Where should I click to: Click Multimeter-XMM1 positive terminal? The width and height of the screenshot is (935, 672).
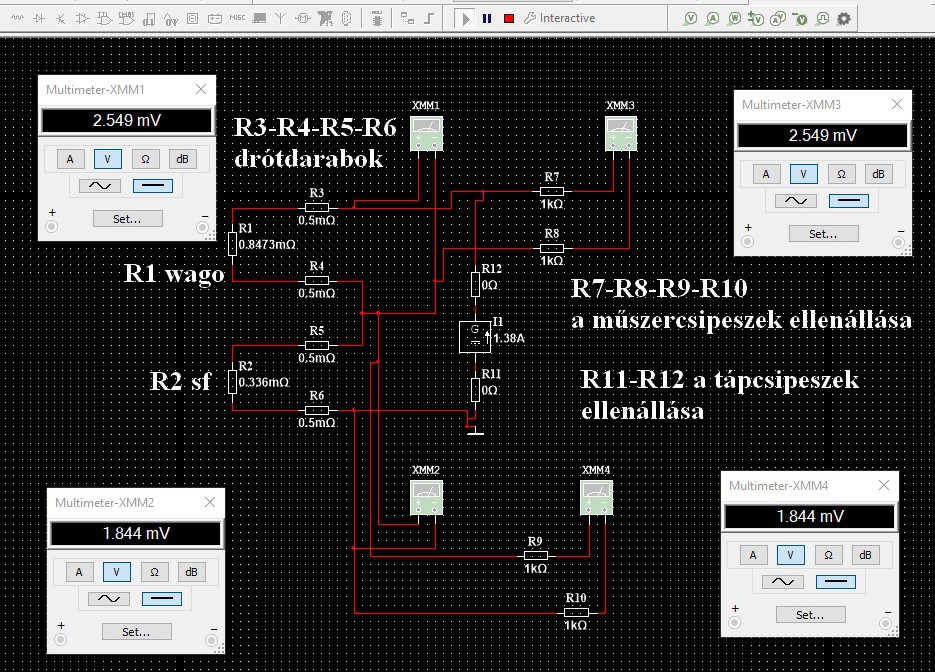point(52,227)
